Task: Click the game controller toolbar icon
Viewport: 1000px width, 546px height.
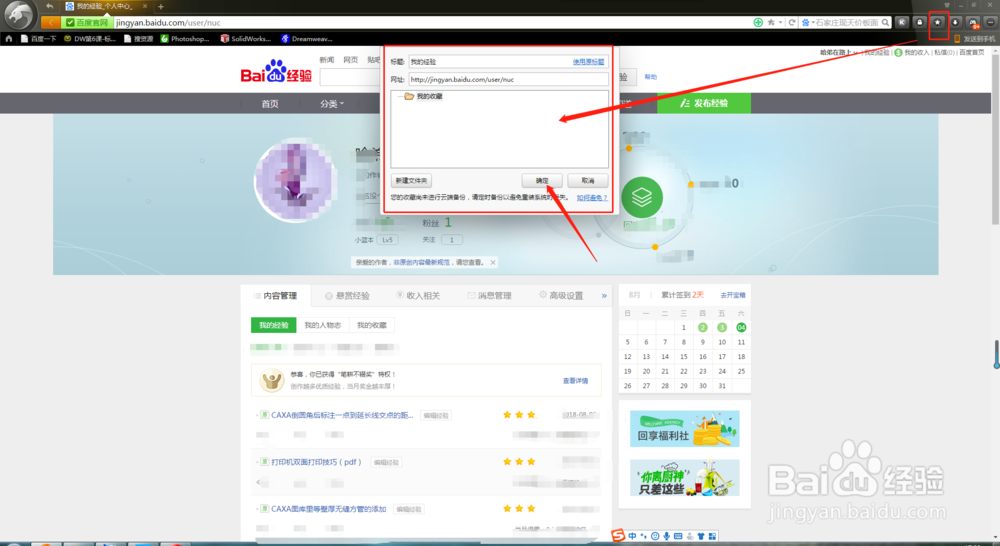Action: (x=973, y=22)
